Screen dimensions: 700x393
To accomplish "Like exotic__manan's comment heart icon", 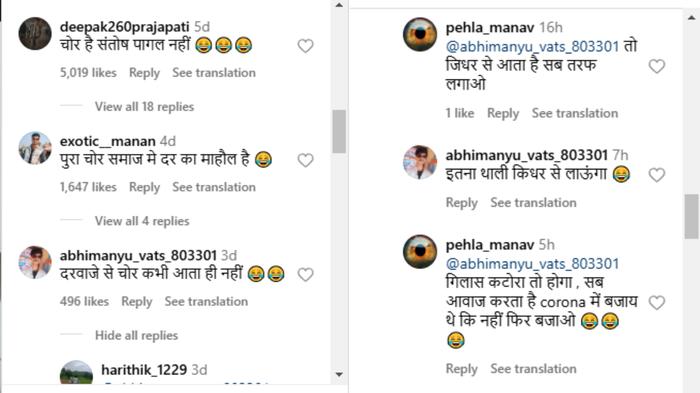I will [305, 160].
